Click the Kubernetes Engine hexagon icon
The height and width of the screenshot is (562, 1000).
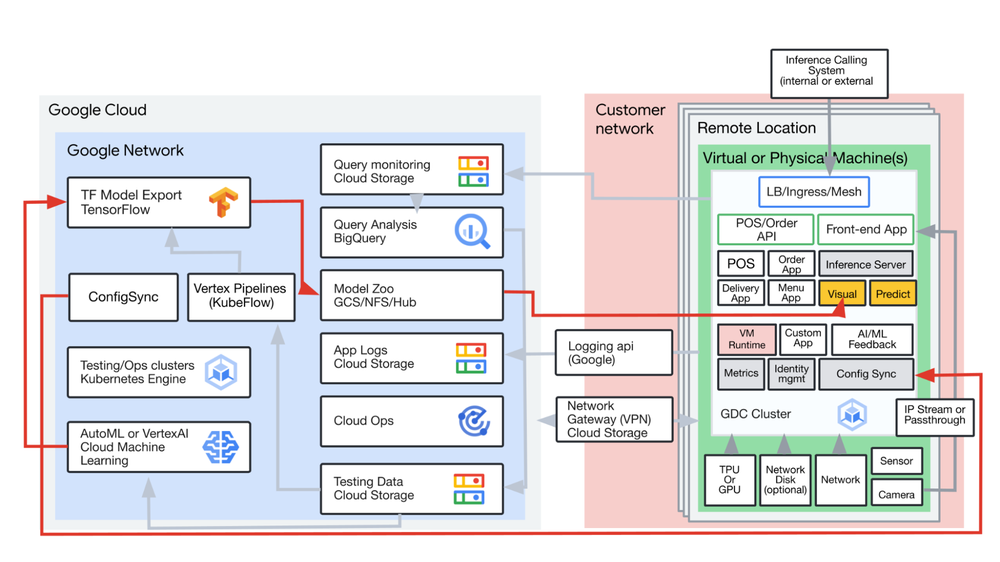click(220, 373)
